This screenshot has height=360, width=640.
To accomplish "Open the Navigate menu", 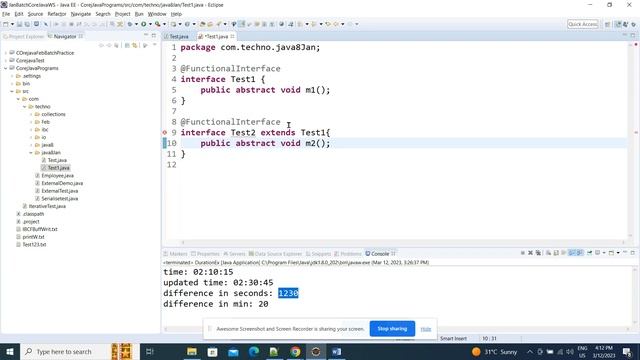I will coord(81,14).
